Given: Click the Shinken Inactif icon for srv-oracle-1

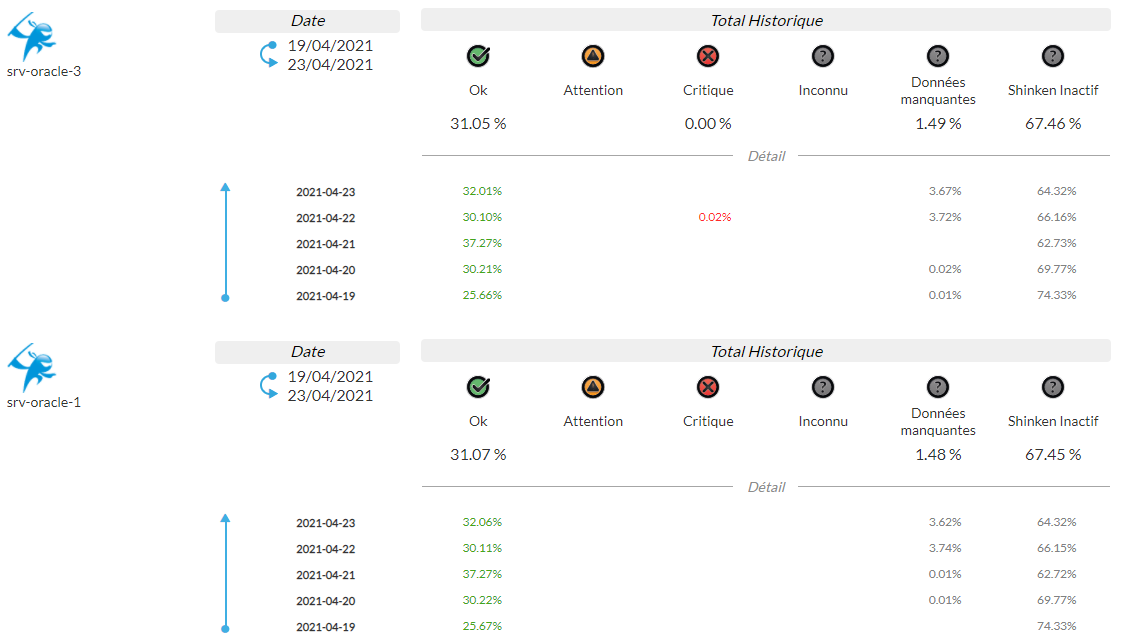Looking at the screenshot, I should tap(1053, 387).
